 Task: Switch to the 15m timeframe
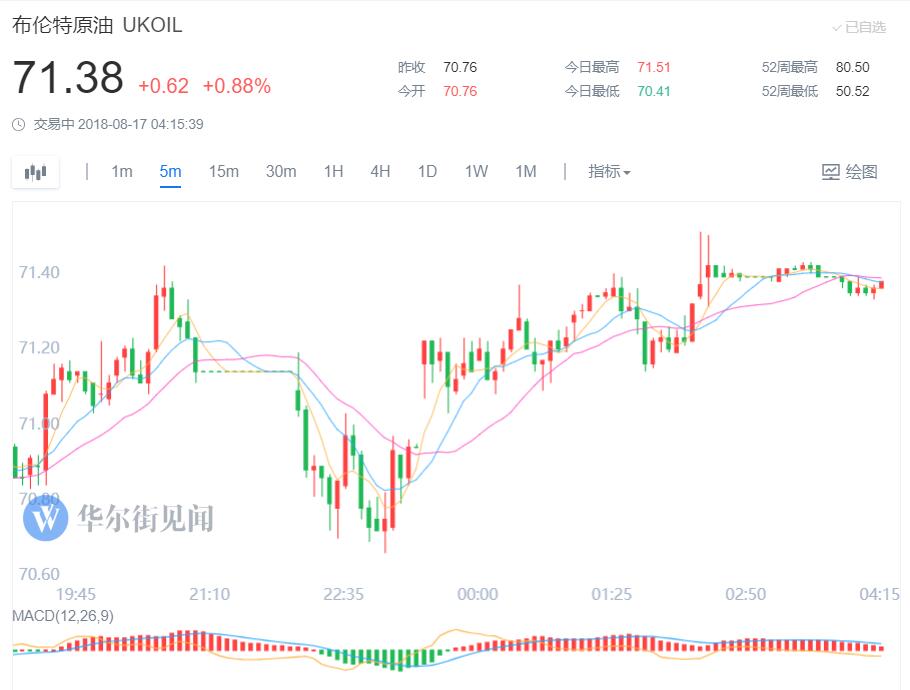223,172
